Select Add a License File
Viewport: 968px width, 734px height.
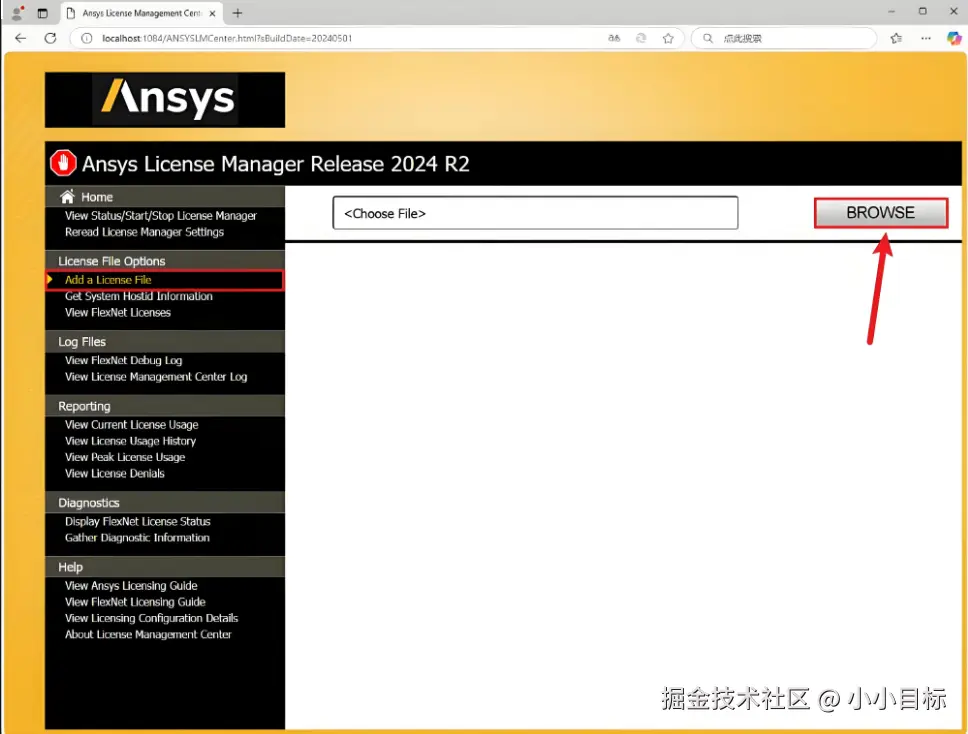[108, 280]
